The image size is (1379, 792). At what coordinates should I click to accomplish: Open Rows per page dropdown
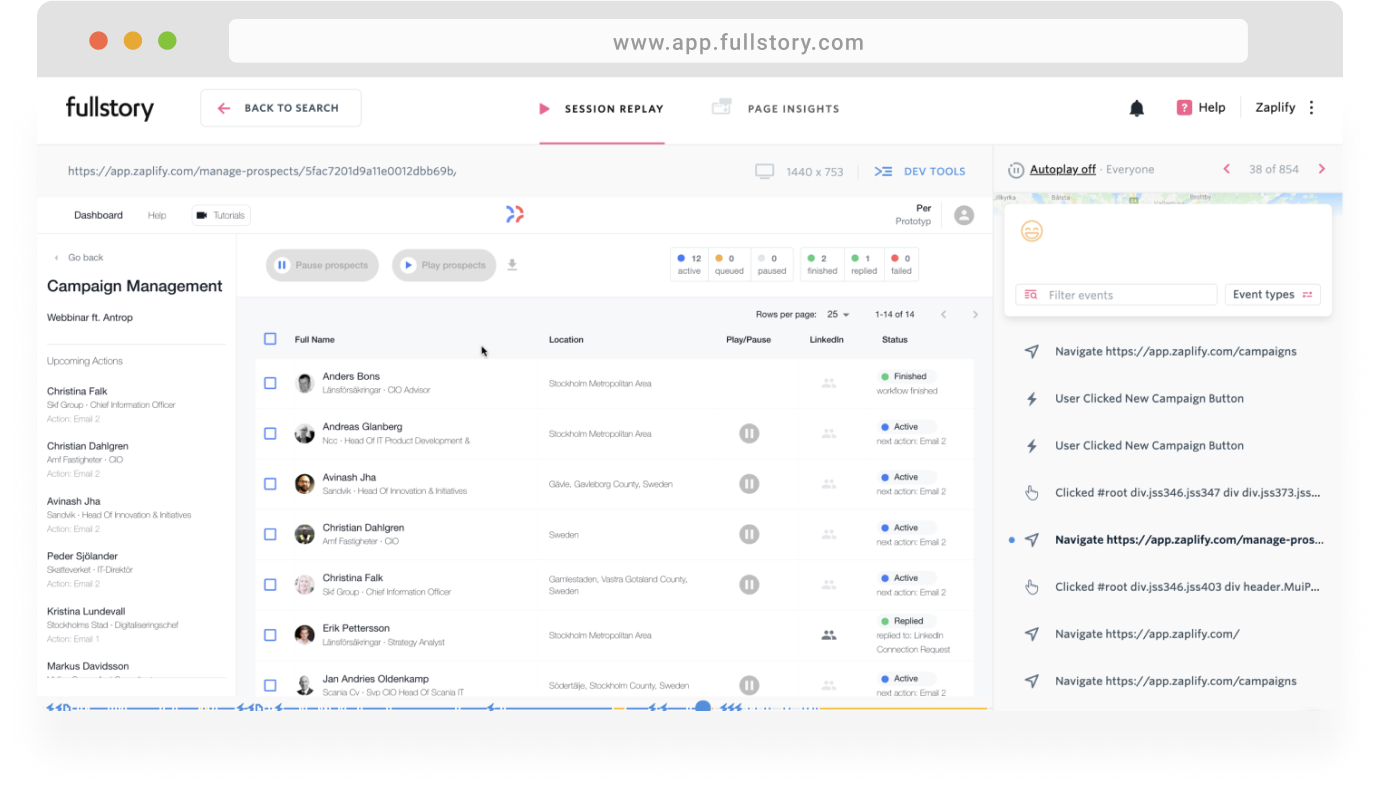tap(838, 315)
